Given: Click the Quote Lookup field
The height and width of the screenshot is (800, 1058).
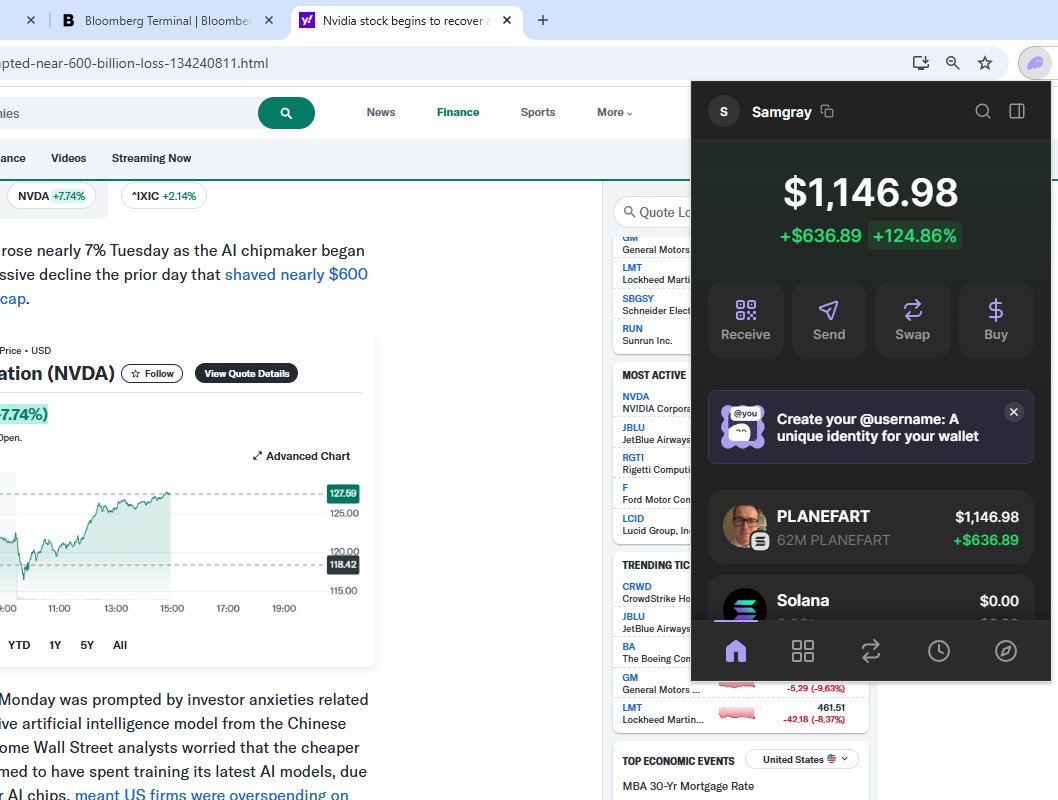Looking at the screenshot, I should tap(653, 212).
